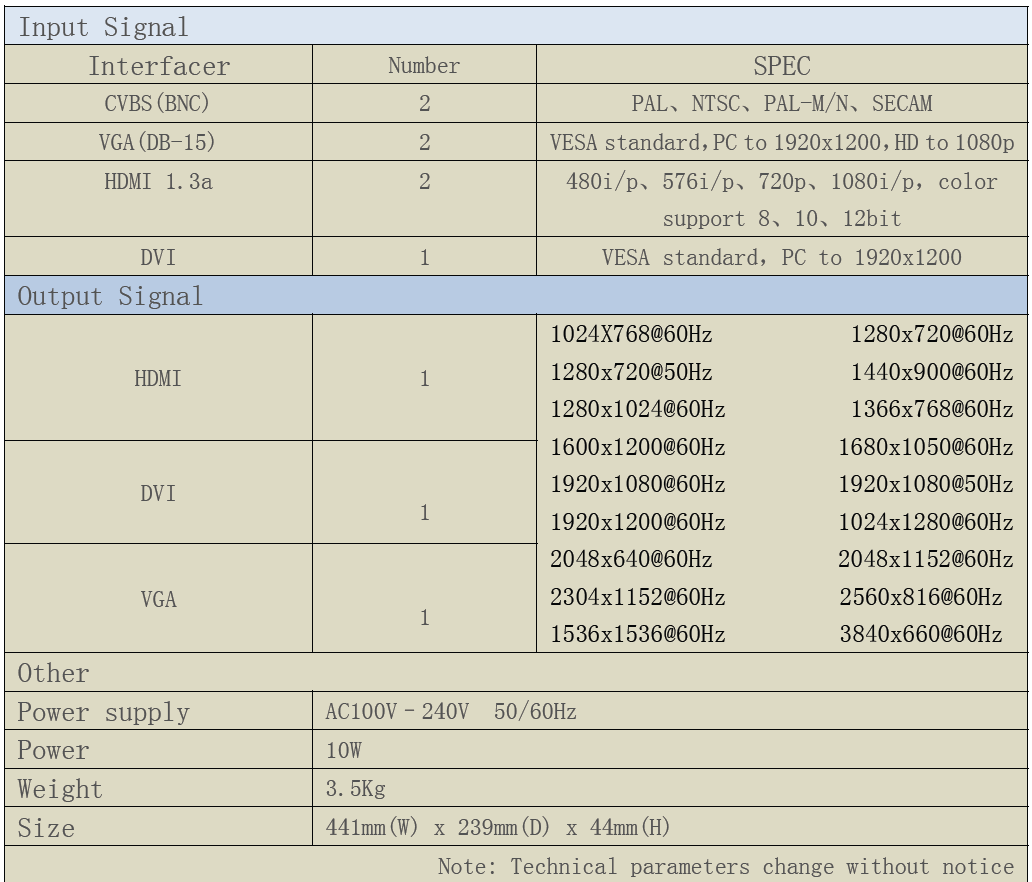Click '1920x1080@50Hz' resolution

[x=925, y=484]
